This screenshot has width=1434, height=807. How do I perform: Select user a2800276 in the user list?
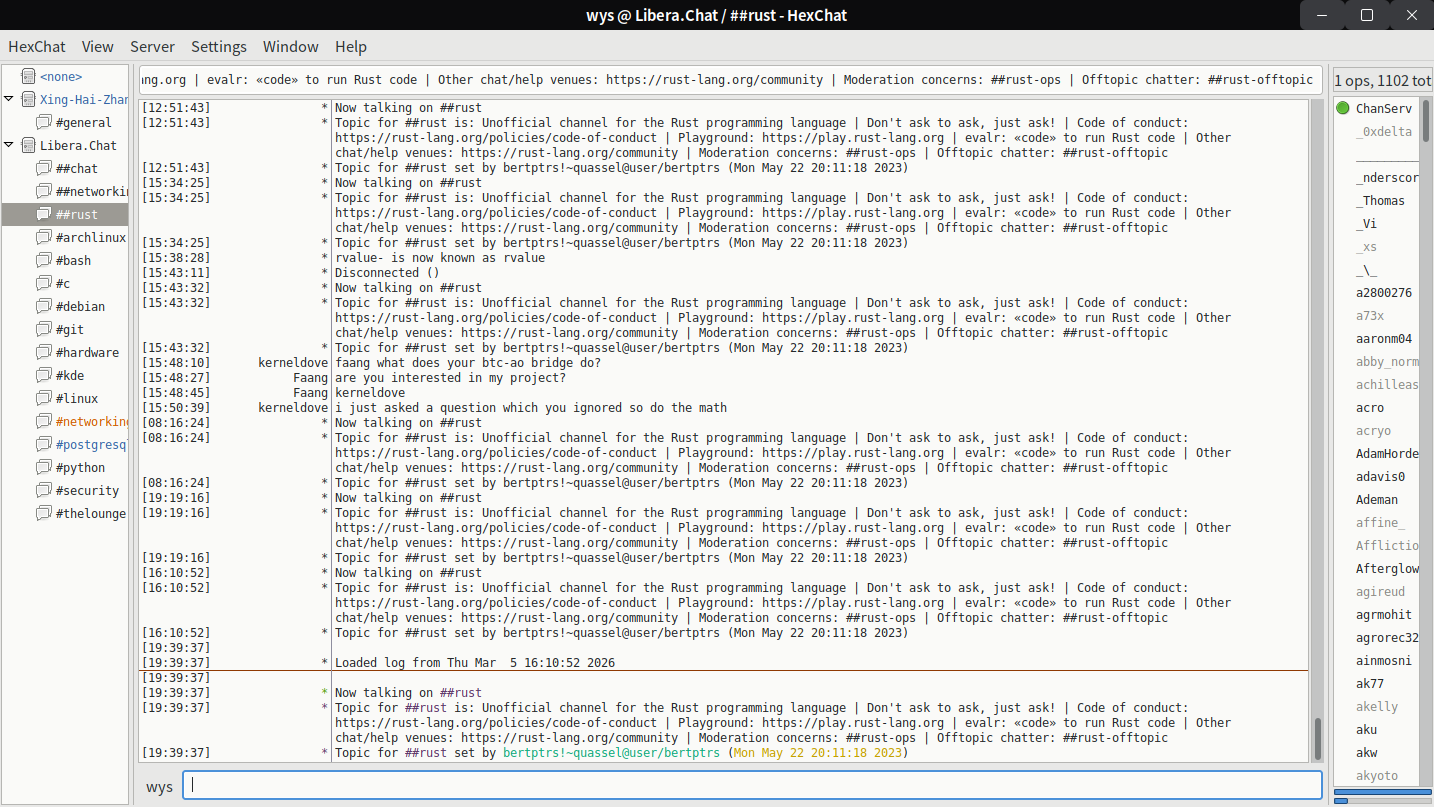1384,292
